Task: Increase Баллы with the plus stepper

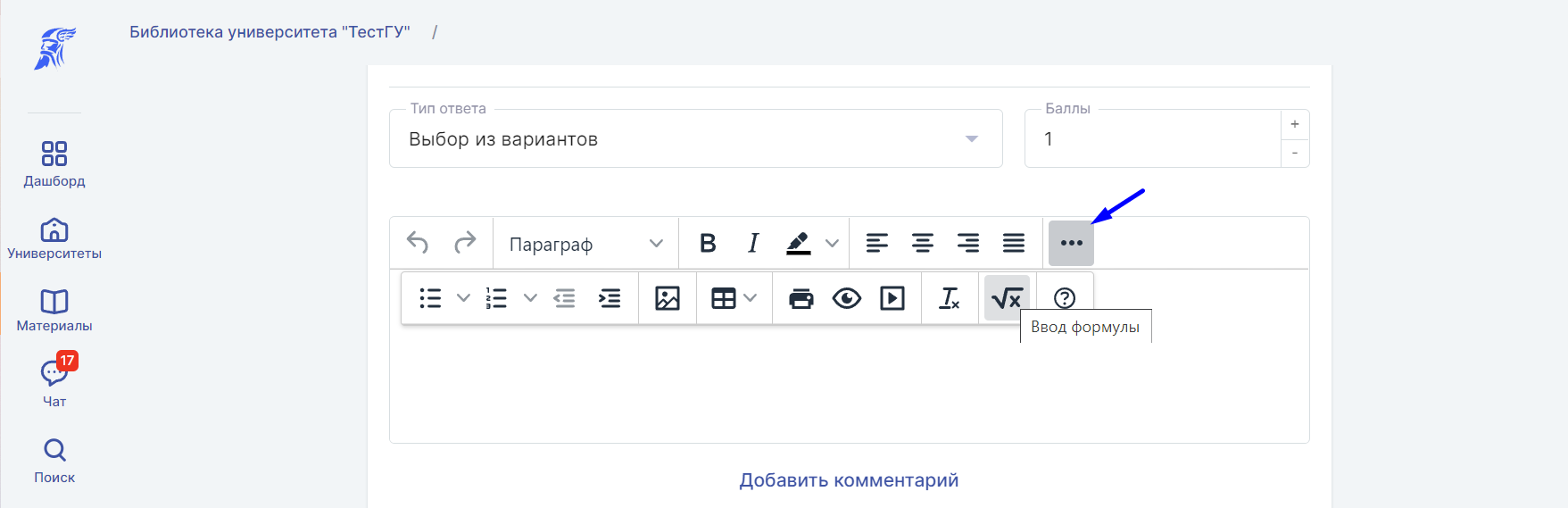Action: (x=1295, y=124)
